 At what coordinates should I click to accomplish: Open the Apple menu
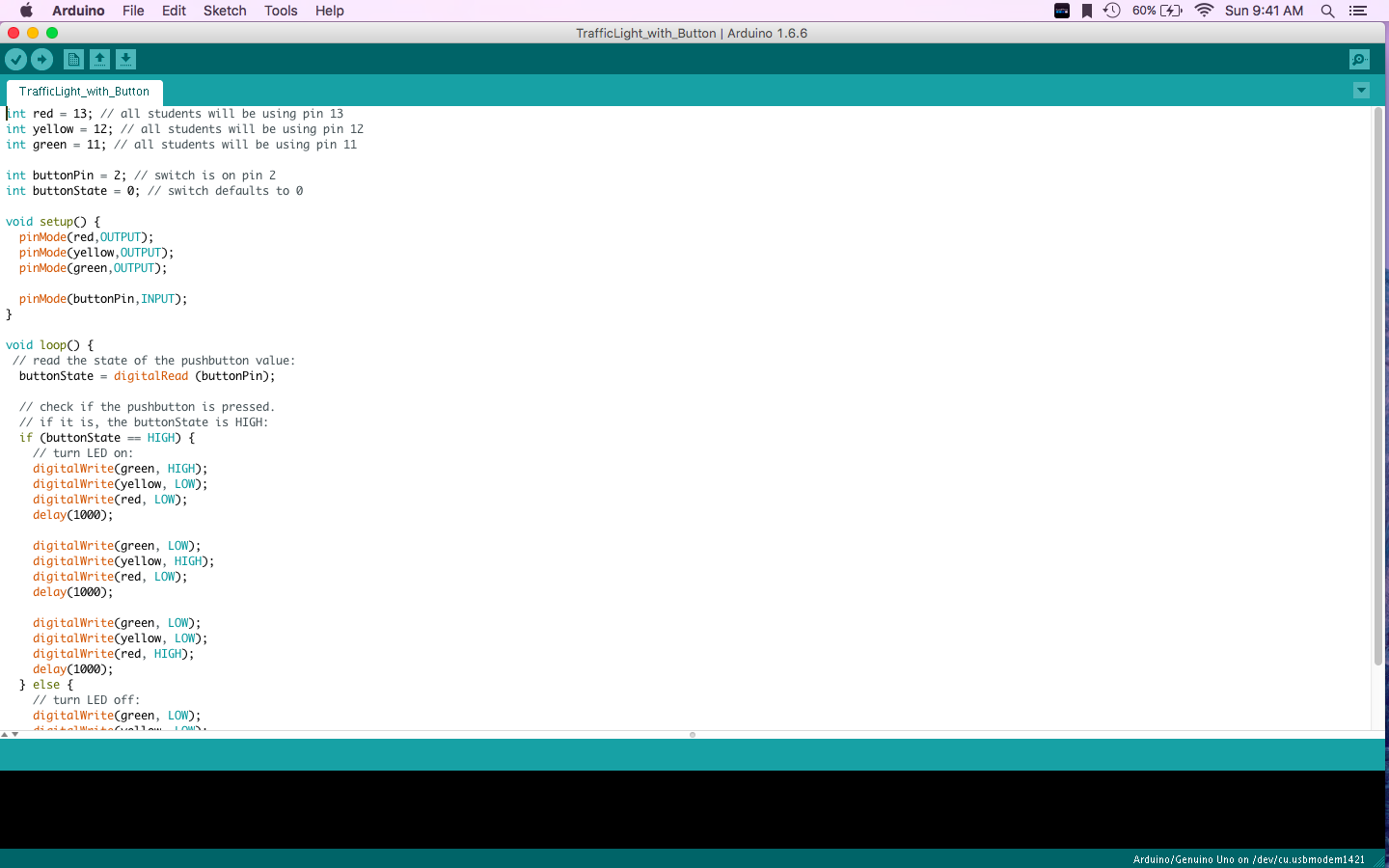point(26,11)
